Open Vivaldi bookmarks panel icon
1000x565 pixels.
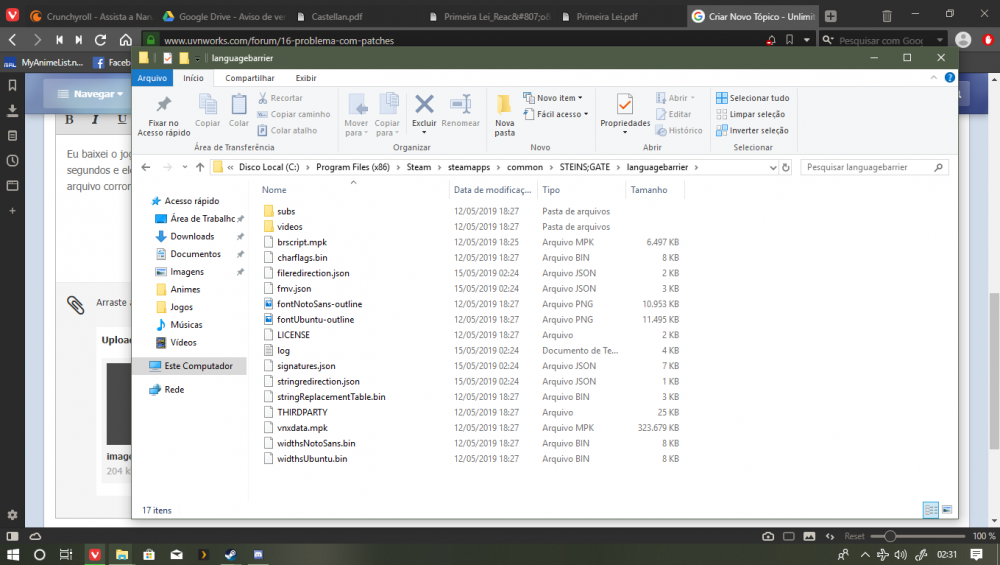(12, 85)
